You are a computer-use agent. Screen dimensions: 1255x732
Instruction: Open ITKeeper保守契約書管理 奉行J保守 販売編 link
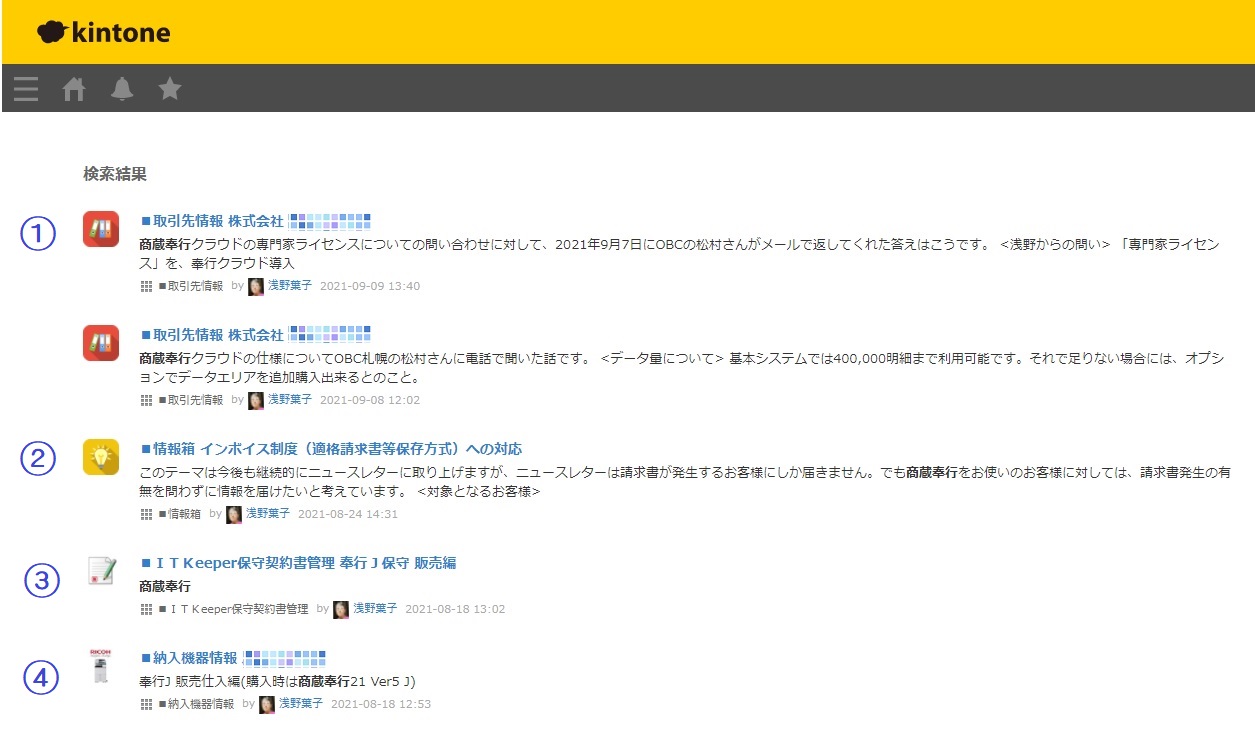298,563
